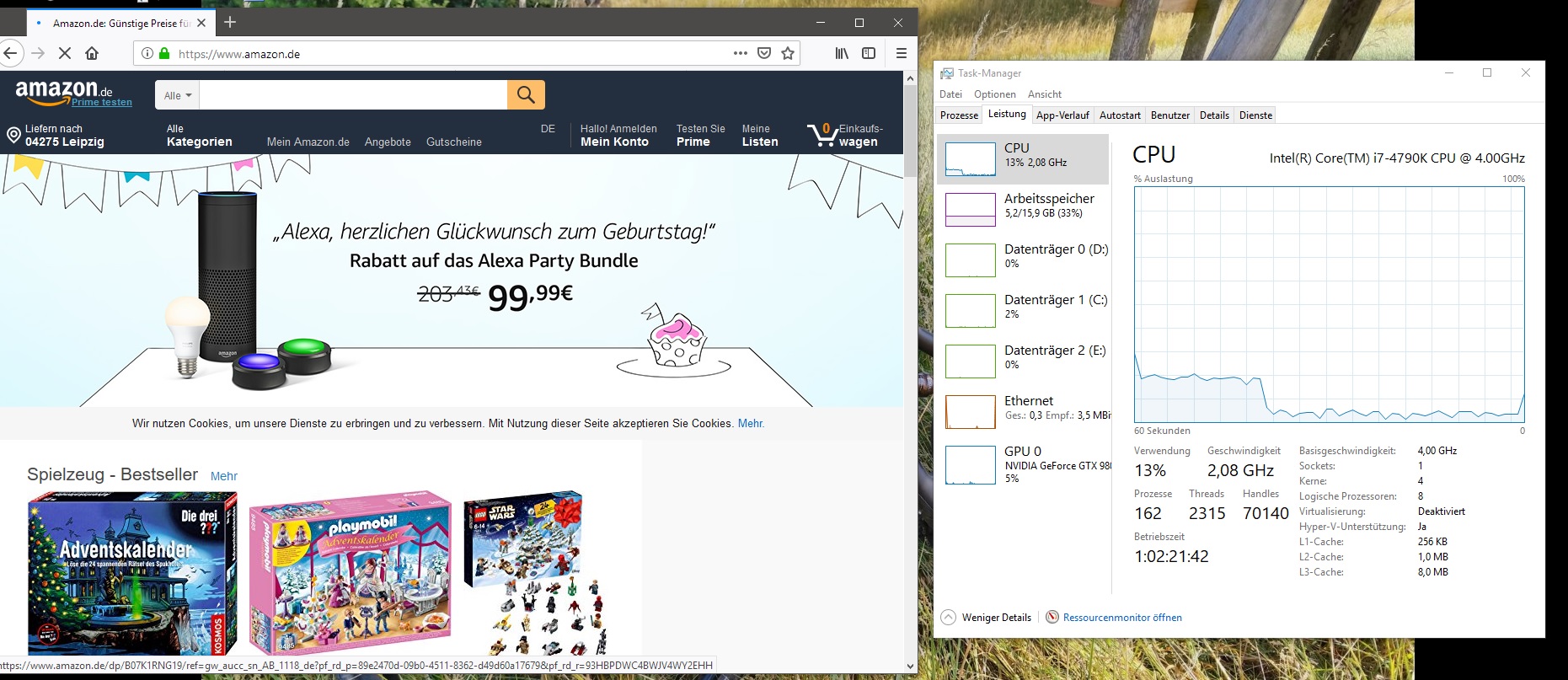This screenshot has width=1568, height=680.
Task: Select Datenträger 0 (D:) entry
Action: click(1023, 260)
